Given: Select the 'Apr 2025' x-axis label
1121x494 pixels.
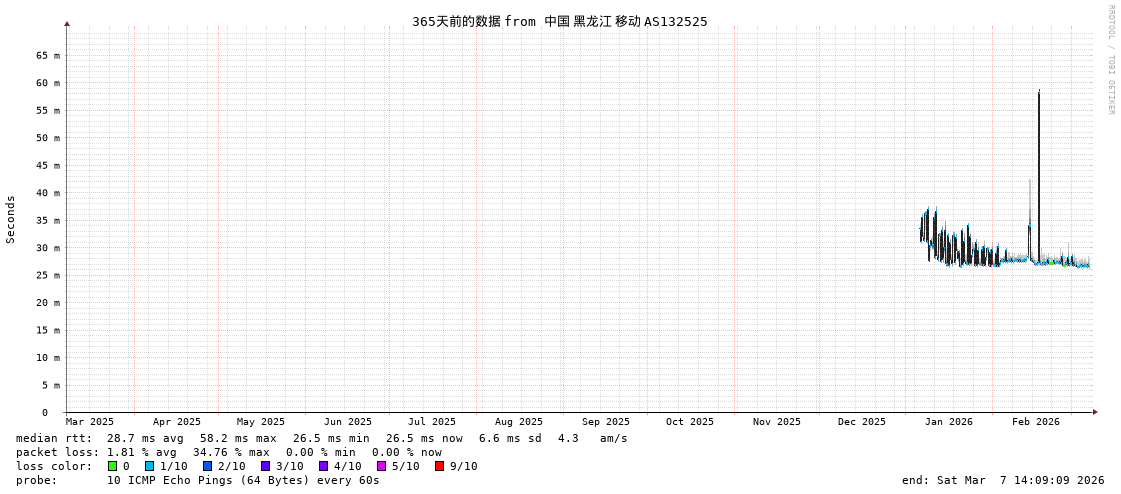Looking at the screenshot, I should (x=177, y=422).
